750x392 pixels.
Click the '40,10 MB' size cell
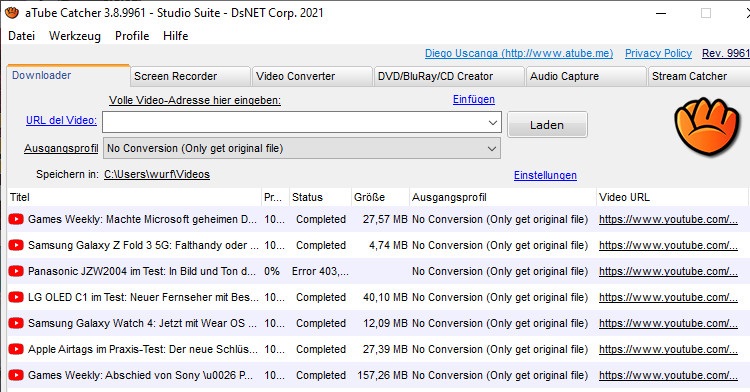[x=385, y=297]
